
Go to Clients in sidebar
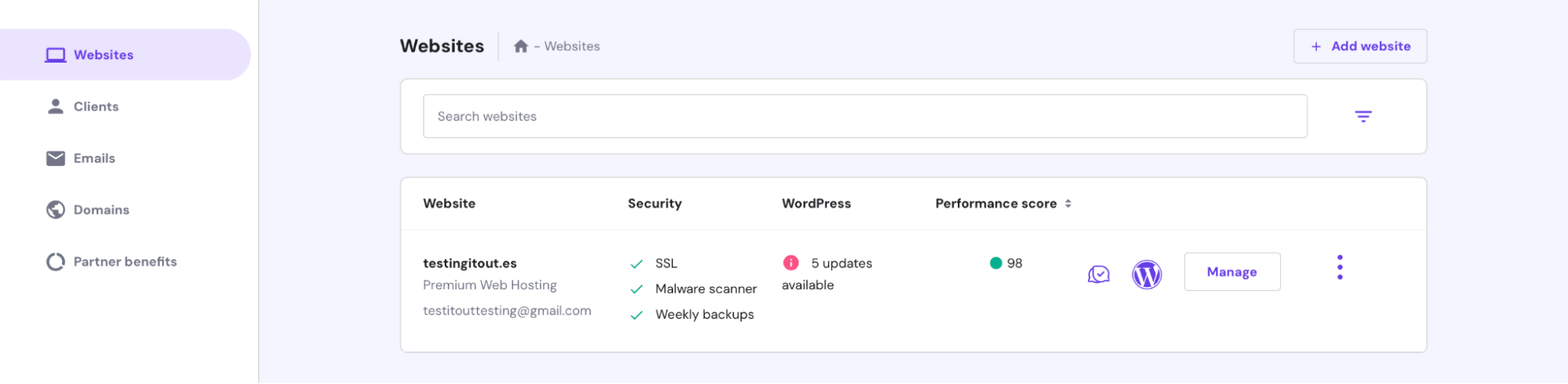[x=96, y=107]
